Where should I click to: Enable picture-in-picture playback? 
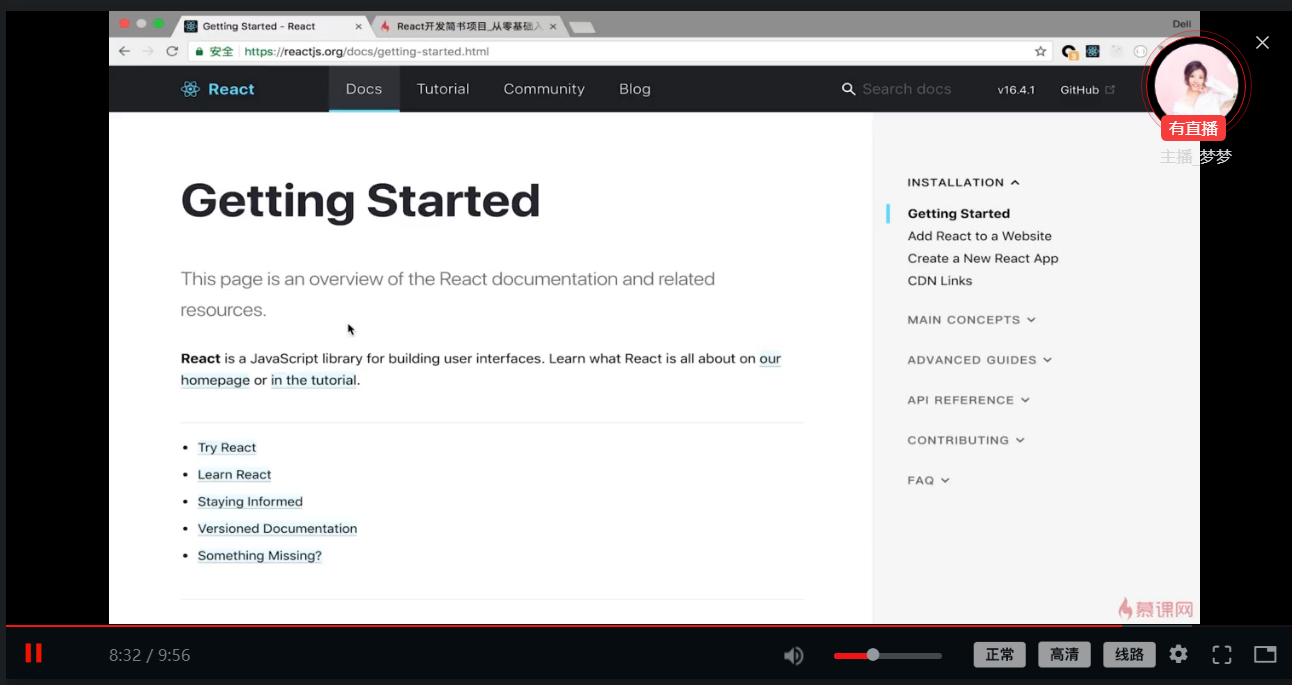point(1265,654)
